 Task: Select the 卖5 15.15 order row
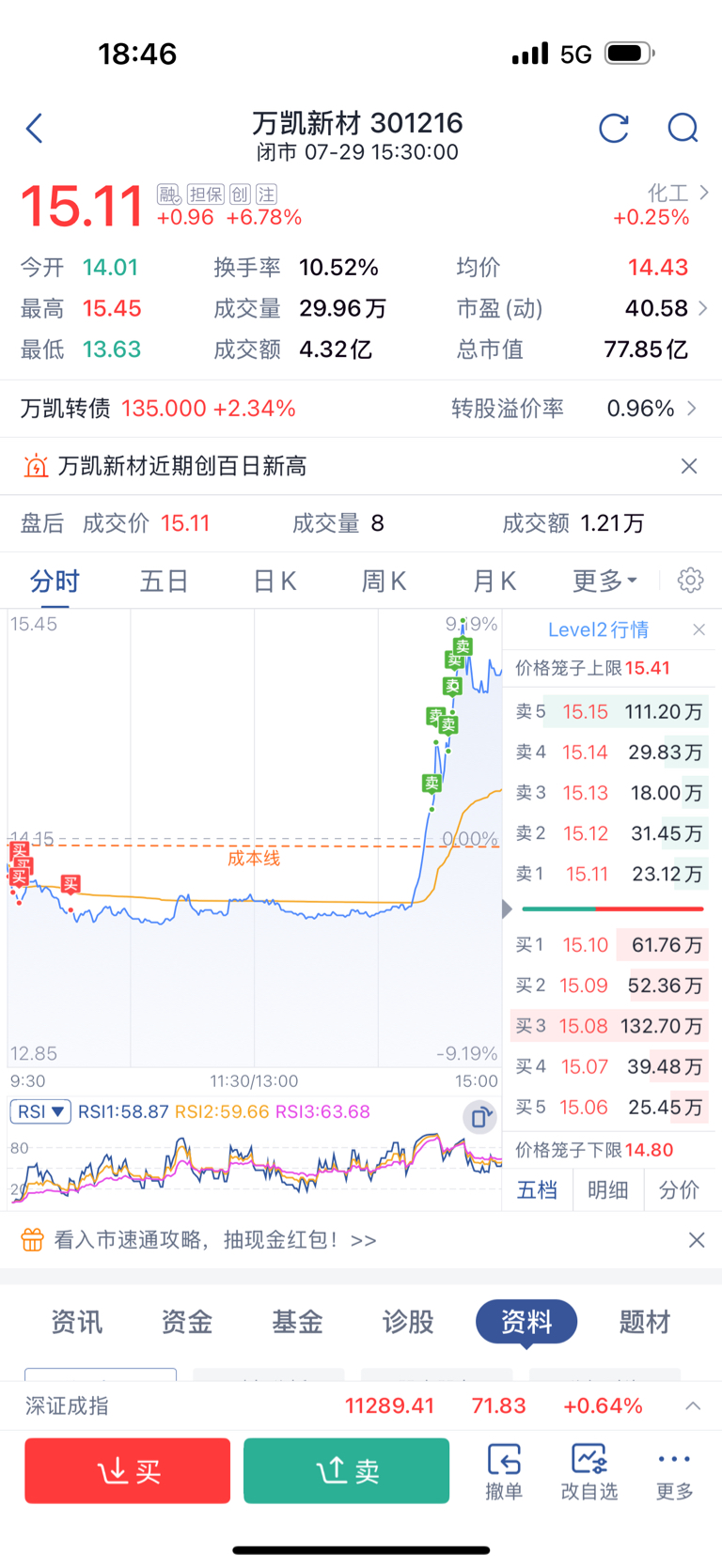(x=609, y=712)
